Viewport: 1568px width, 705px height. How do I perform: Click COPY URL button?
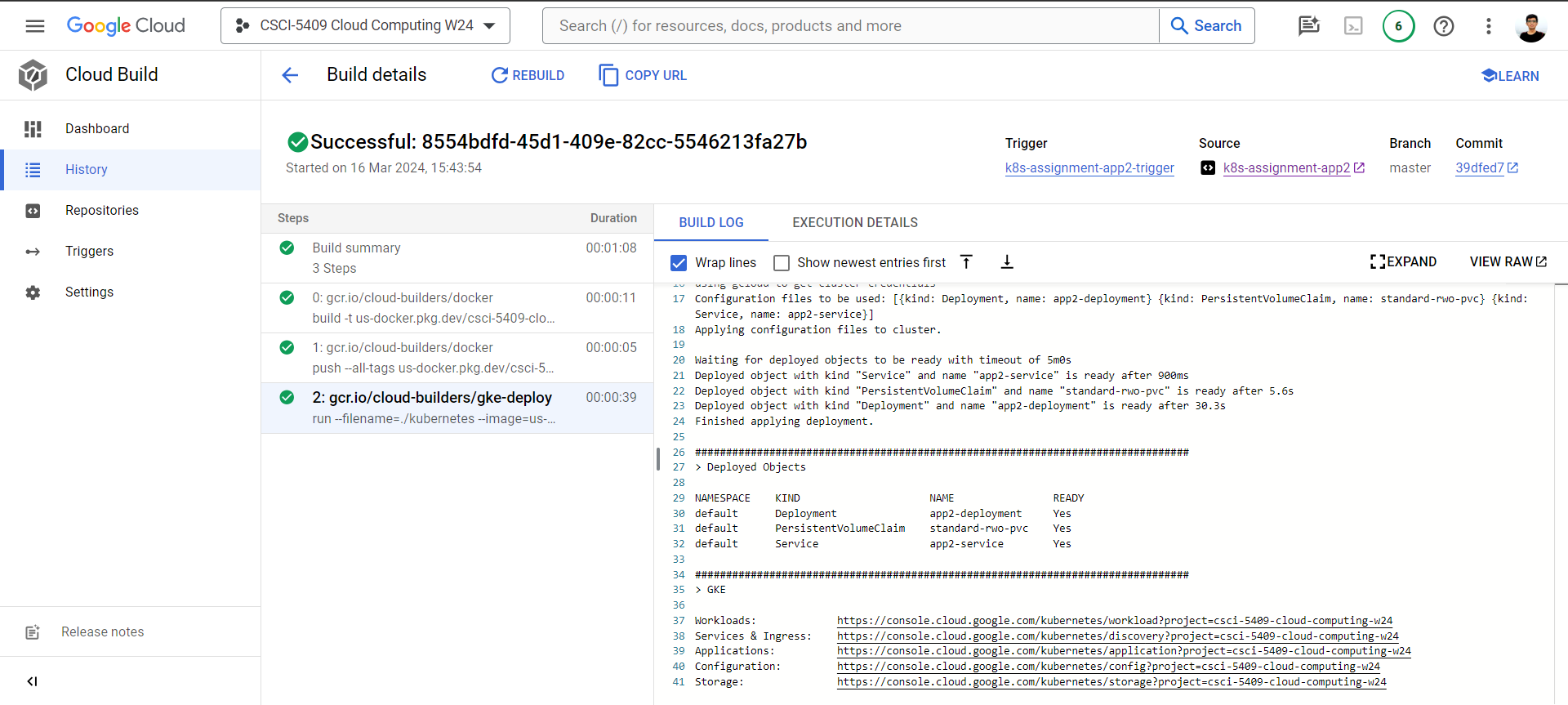(643, 75)
